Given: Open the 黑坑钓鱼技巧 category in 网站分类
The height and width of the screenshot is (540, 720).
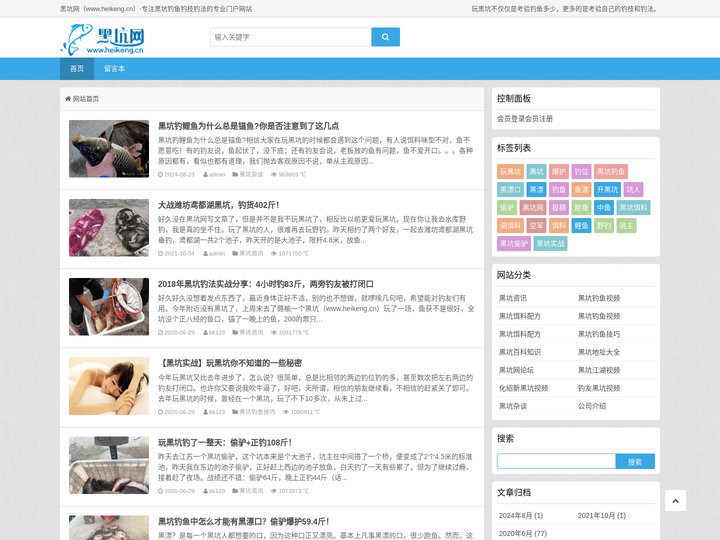Looking at the screenshot, I should pos(599,334).
